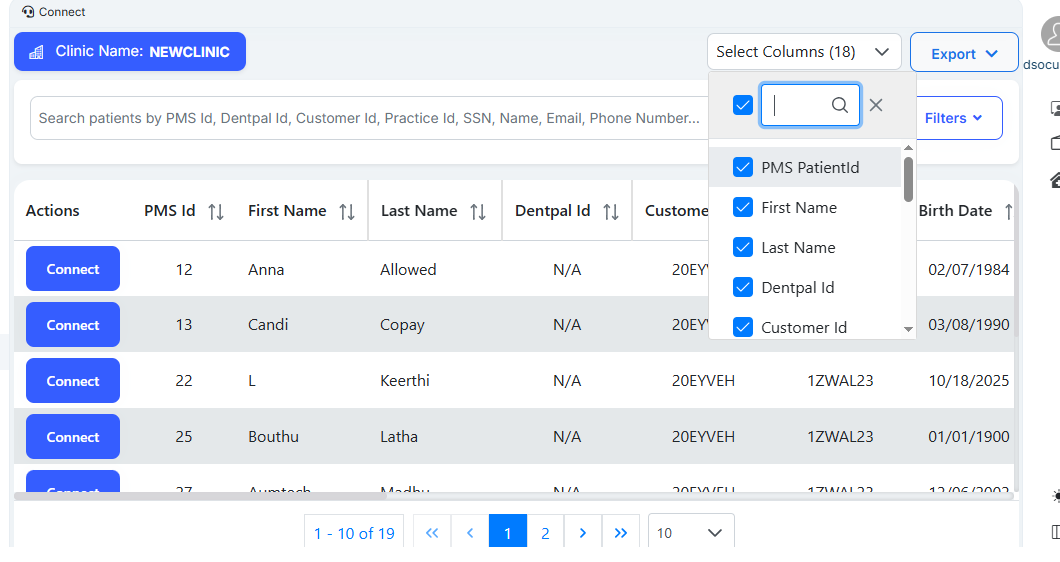1060x562 pixels.
Task: Go to the last page with double chevron
Action: tap(620, 533)
